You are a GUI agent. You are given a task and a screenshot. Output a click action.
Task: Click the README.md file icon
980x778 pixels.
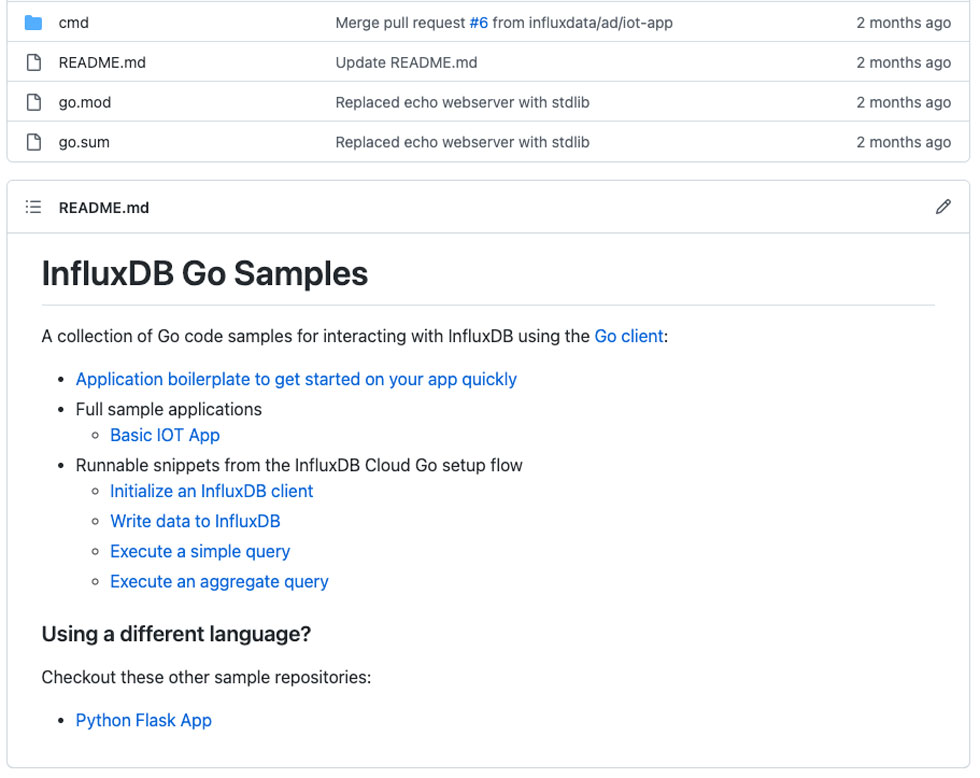[34, 62]
